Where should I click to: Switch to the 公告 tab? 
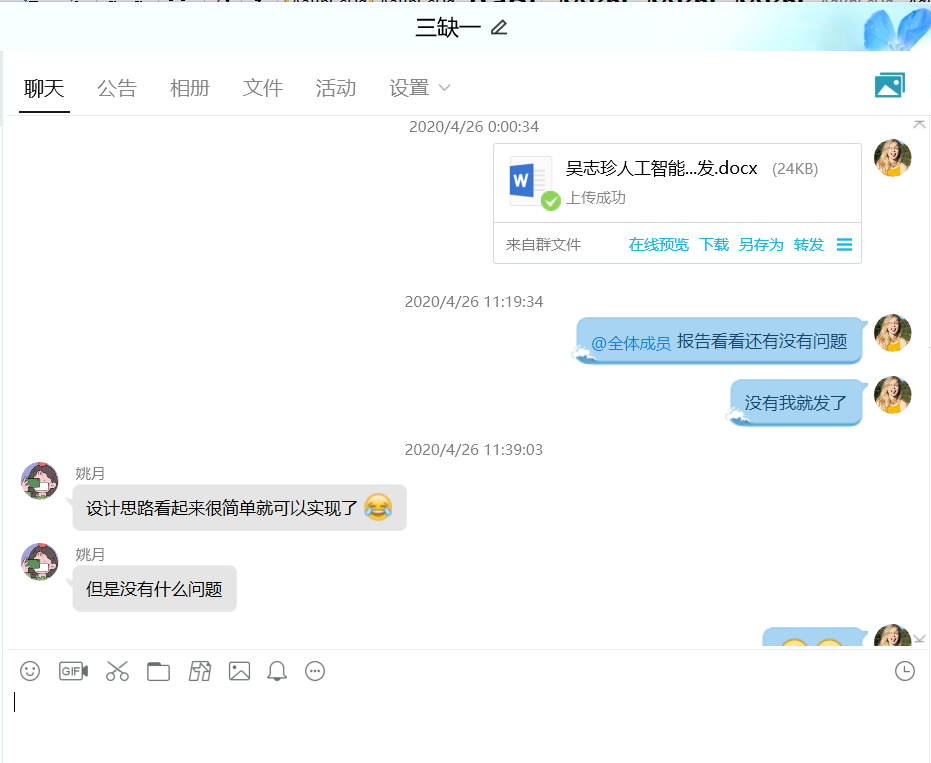pos(116,88)
